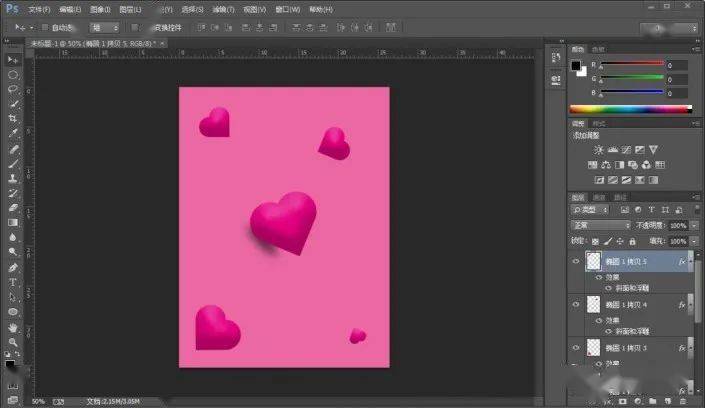
Task: Open the 窗口(W) menu
Action: coord(288,9)
